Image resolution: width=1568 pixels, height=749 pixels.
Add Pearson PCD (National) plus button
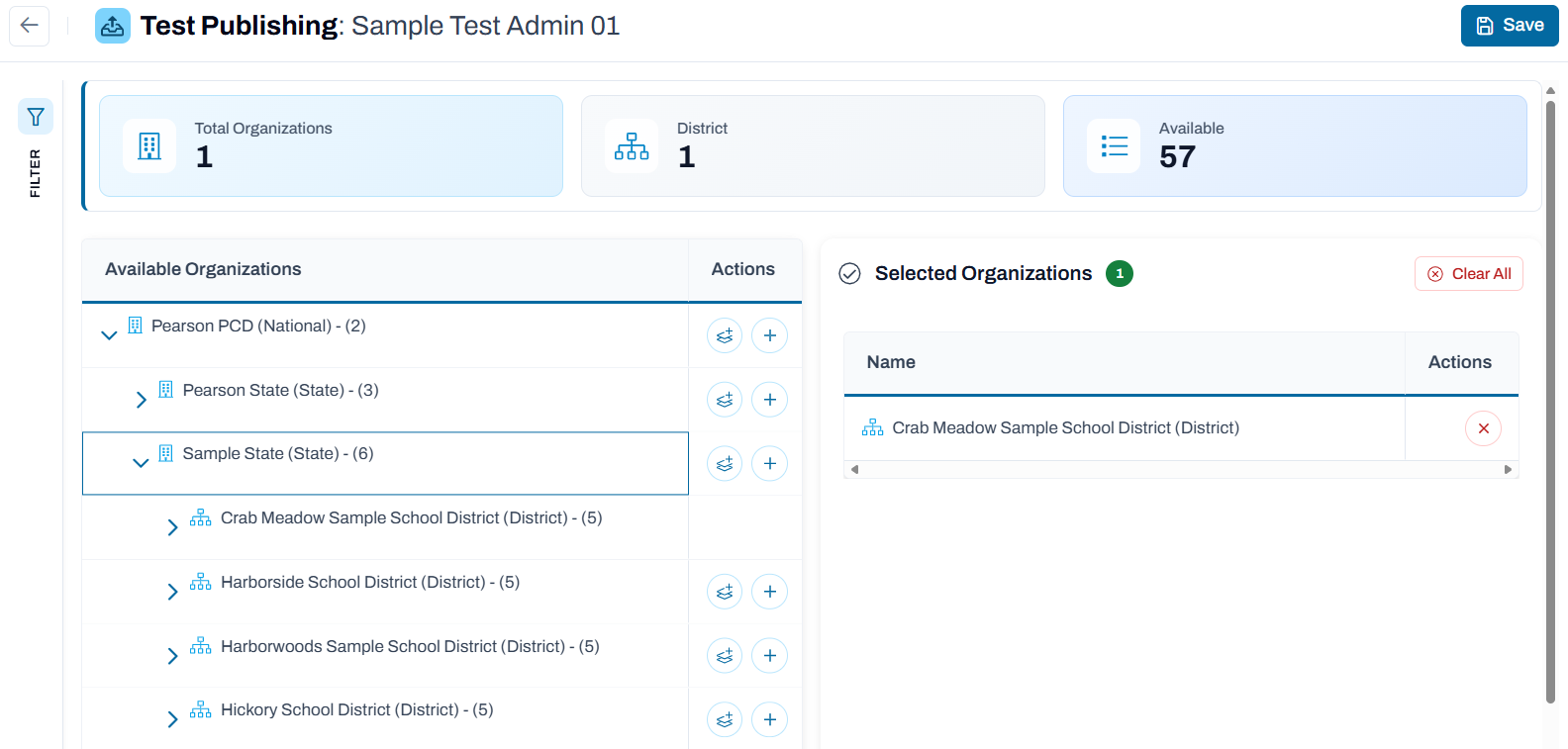[769, 335]
